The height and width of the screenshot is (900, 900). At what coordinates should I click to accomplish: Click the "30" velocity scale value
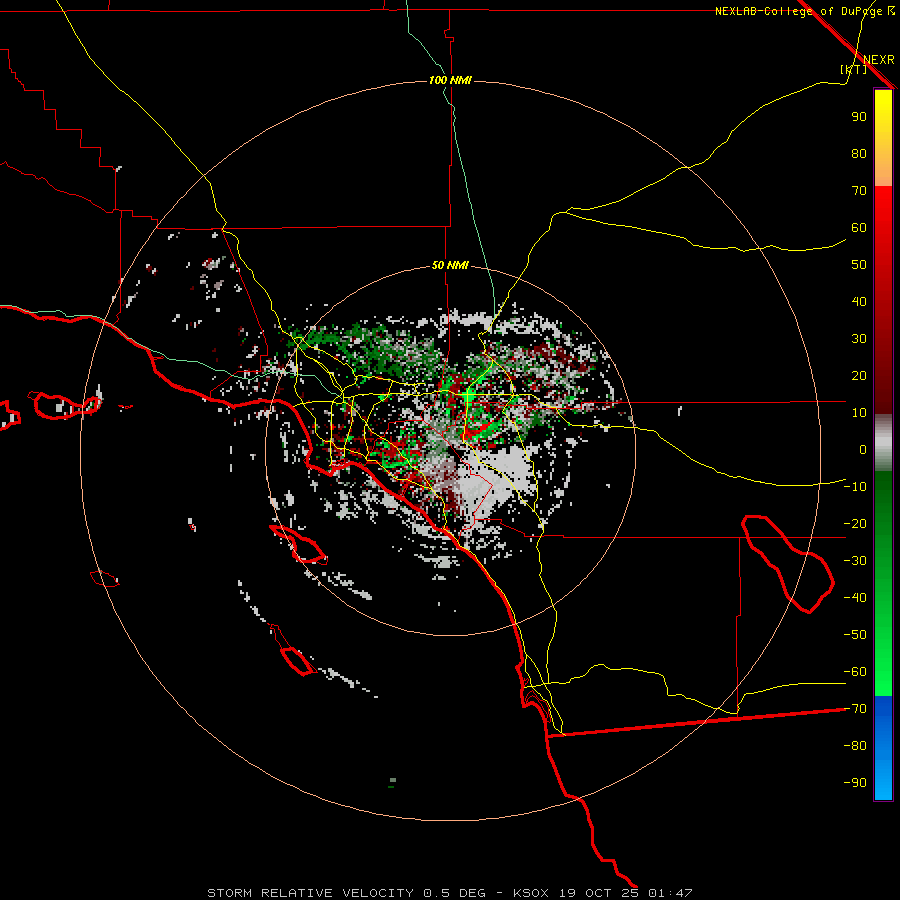(x=859, y=339)
